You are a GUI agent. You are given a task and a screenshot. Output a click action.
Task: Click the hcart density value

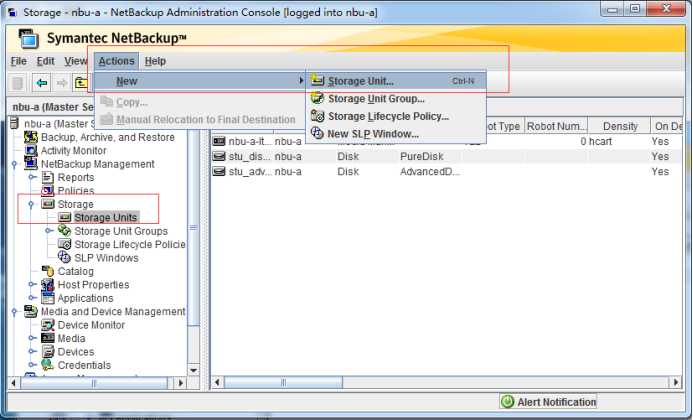pos(600,141)
